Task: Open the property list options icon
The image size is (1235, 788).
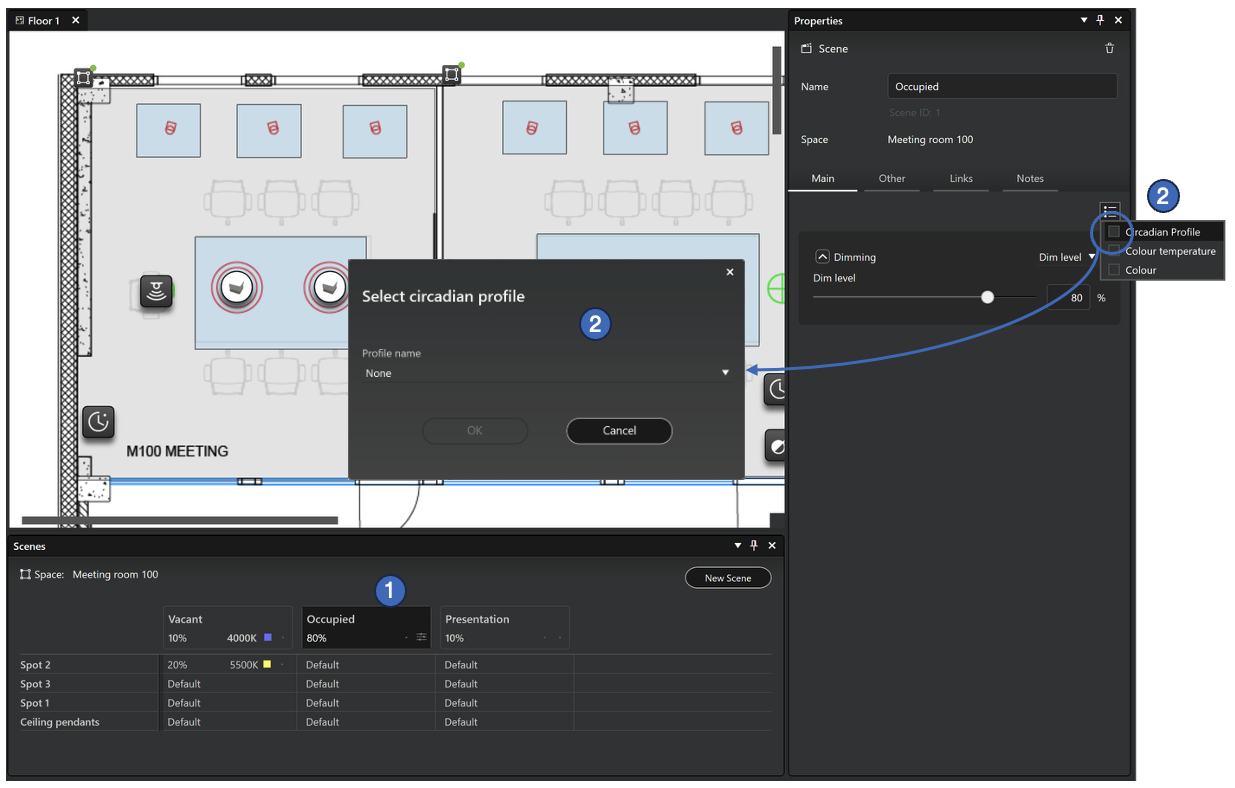Action: [x=1110, y=210]
